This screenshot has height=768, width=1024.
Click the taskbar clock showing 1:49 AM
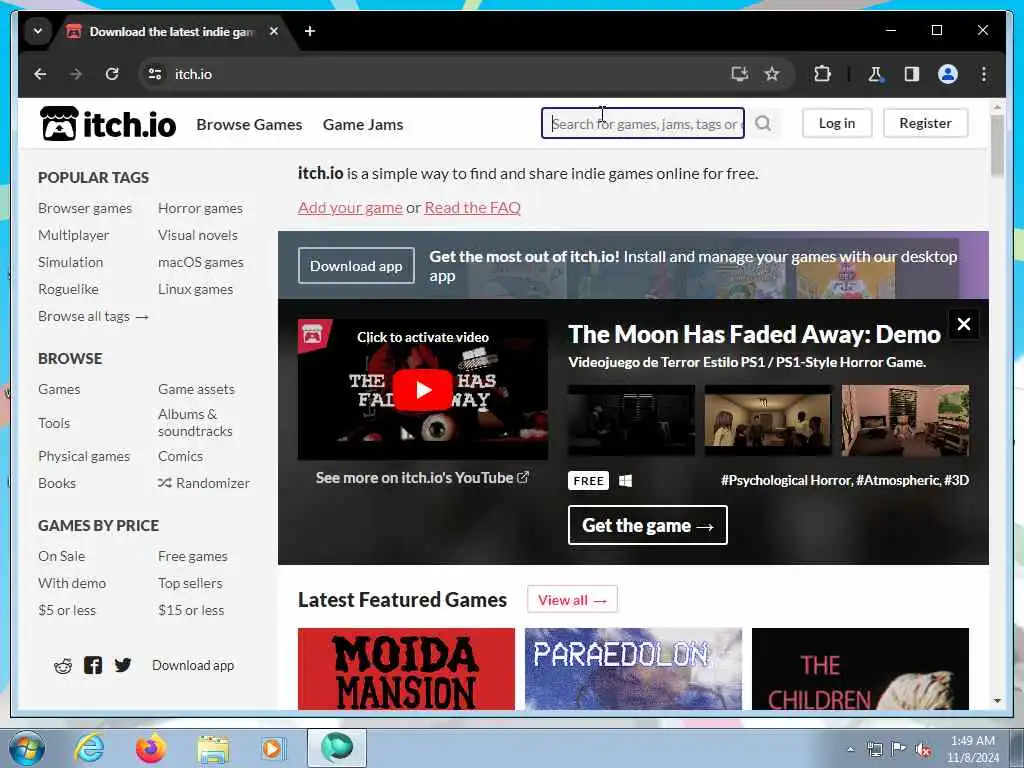pyautogui.click(x=972, y=749)
